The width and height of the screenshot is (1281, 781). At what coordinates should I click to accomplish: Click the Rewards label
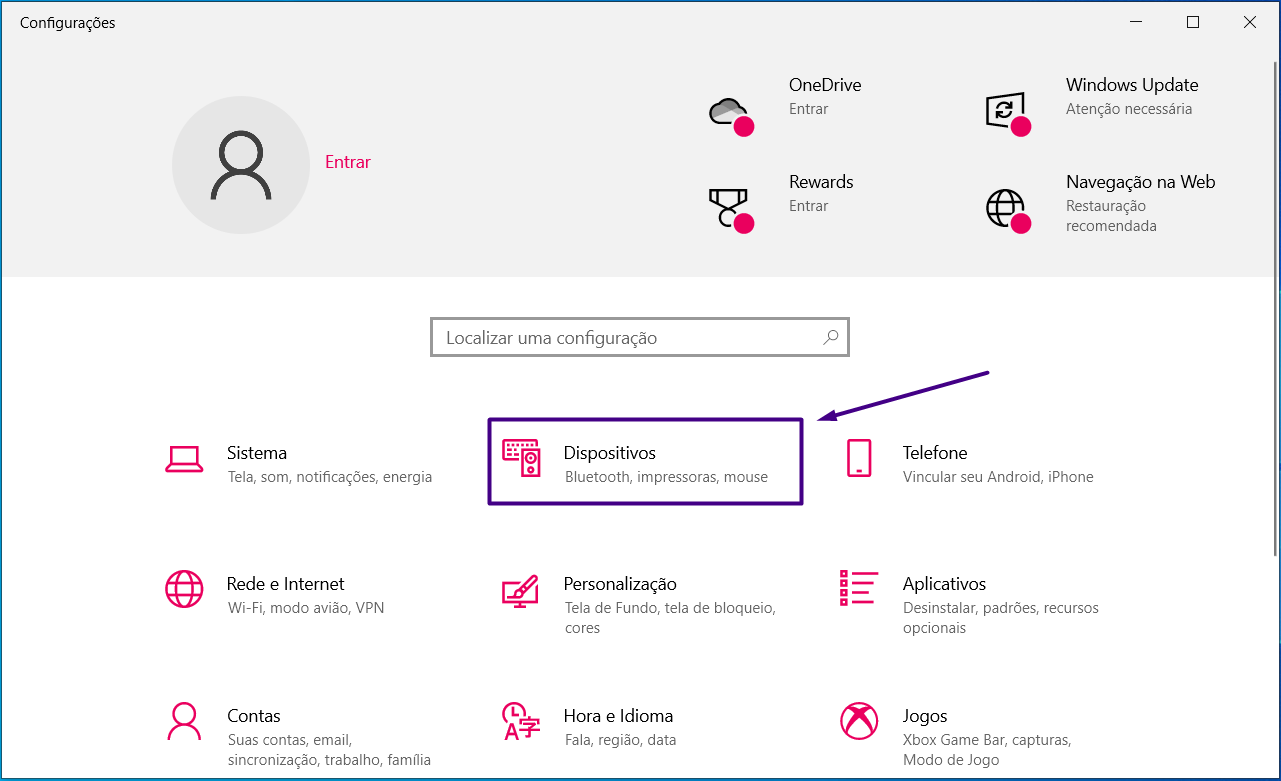click(x=821, y=182)
